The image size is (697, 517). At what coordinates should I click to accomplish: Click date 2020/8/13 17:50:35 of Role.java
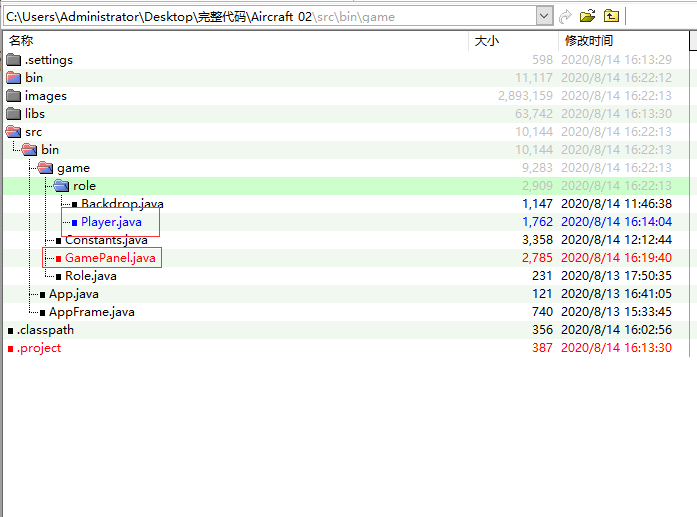pyautogui.click(x=616, y=276)
